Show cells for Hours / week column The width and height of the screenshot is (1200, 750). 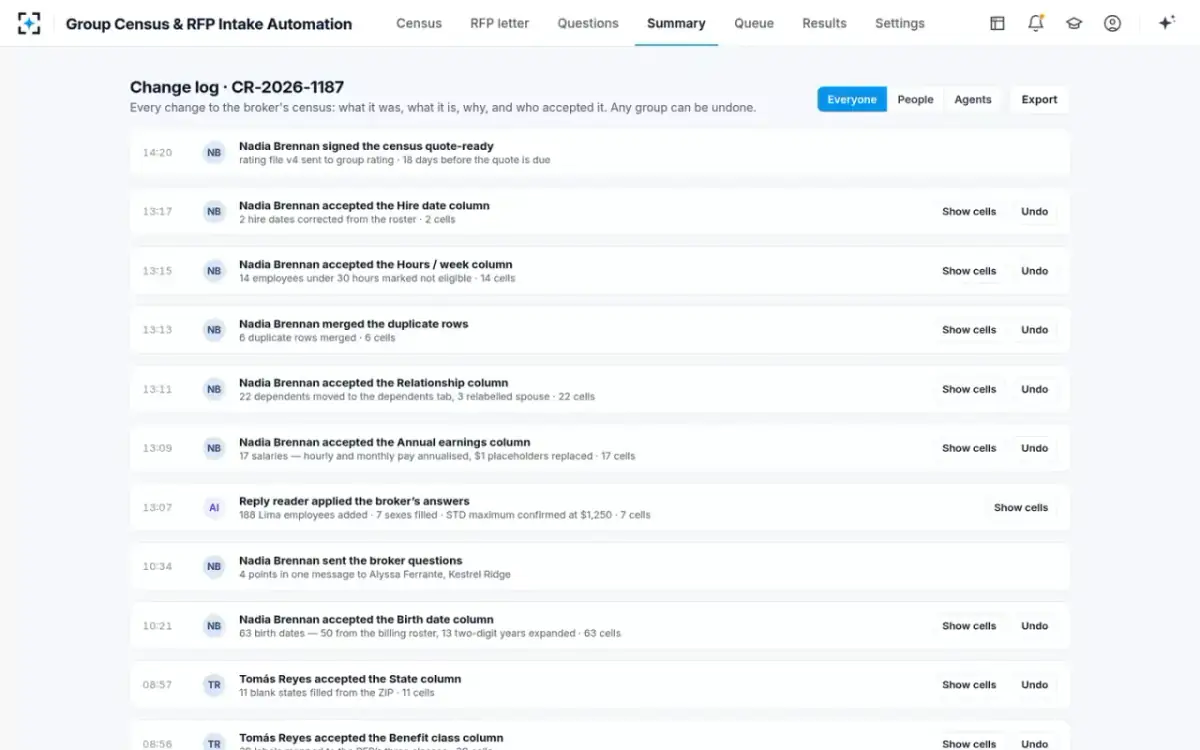pos(969,271)
